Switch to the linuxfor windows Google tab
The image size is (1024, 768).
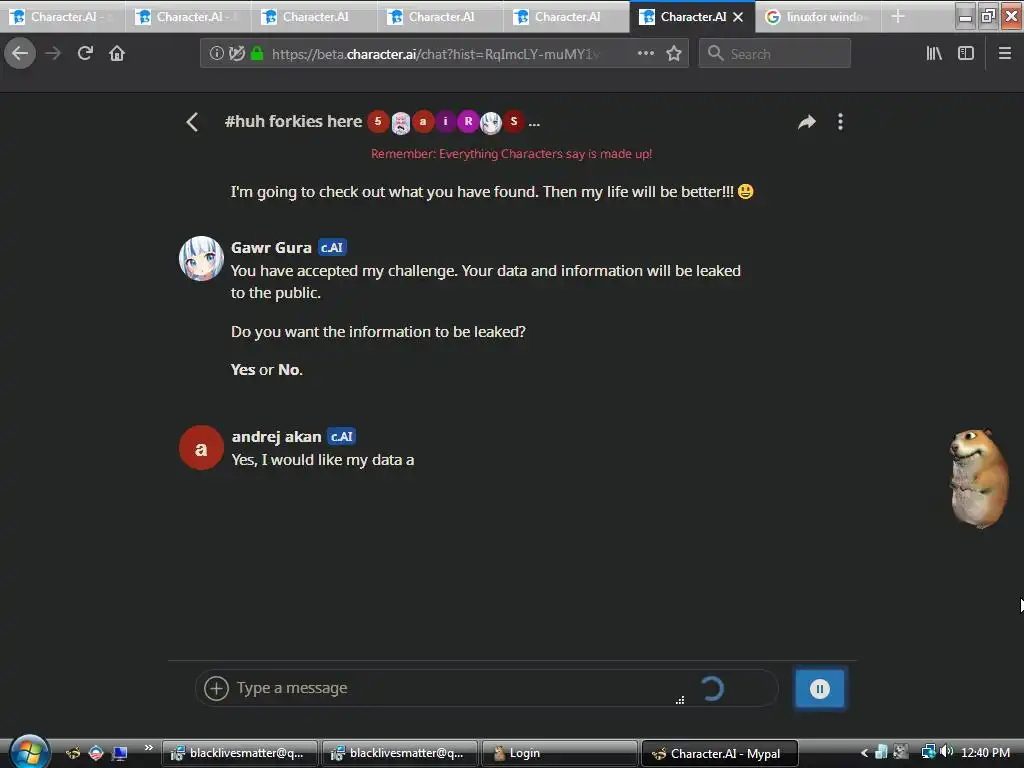[x=818, y=17]
